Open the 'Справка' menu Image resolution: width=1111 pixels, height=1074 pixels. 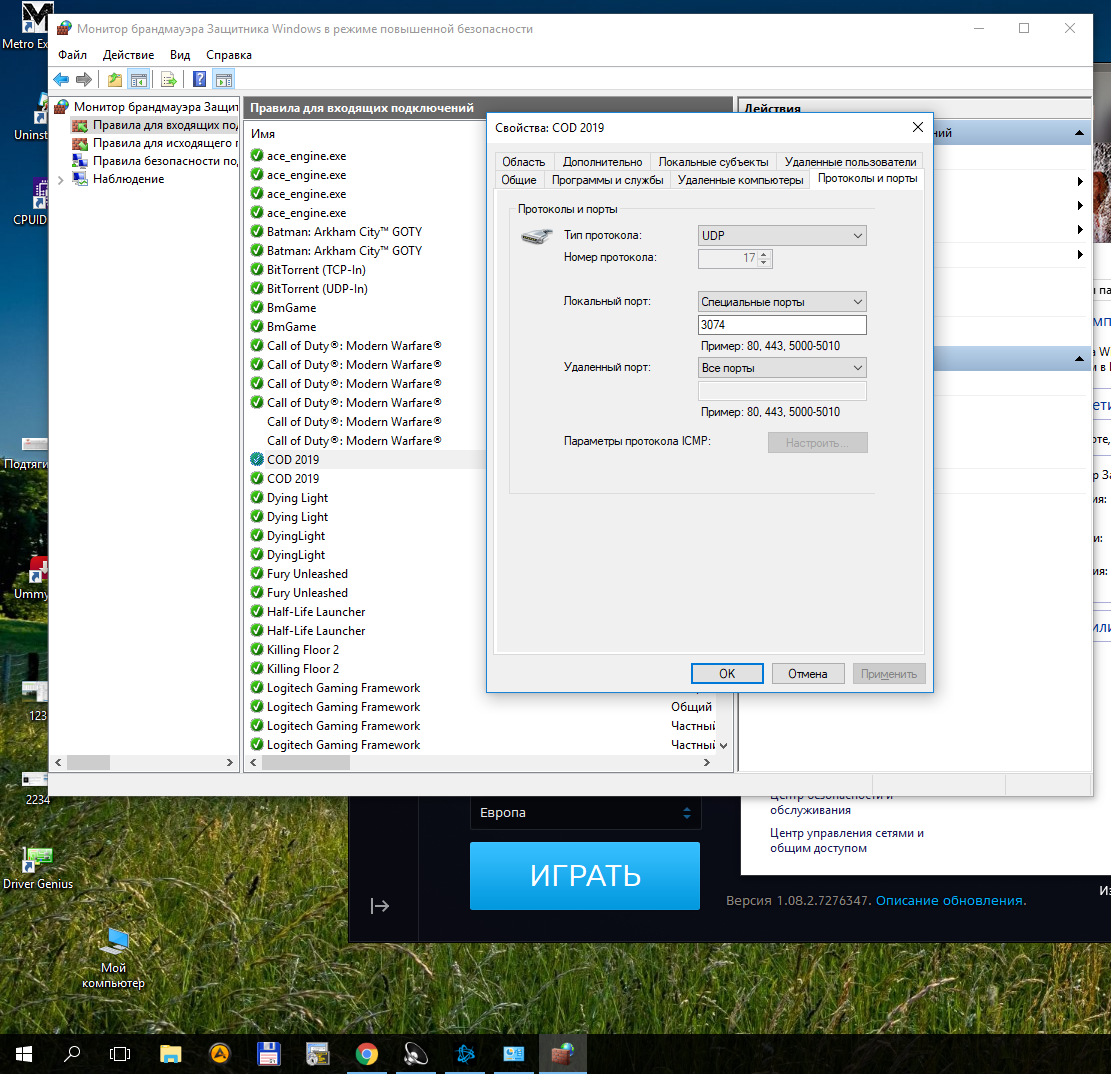(229, 55)
